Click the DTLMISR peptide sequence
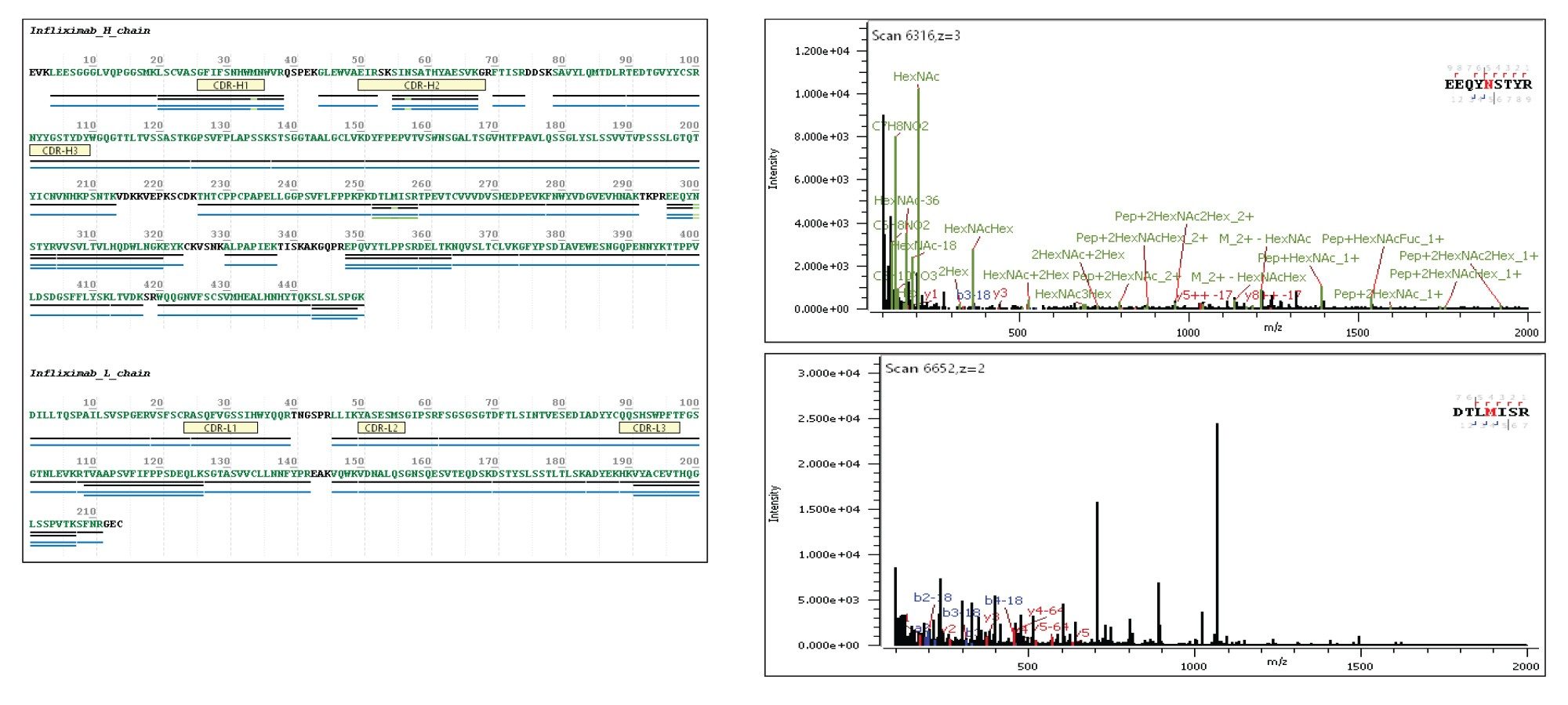The height and width of the screenshot is (705, 1568). click(1491, 412)
